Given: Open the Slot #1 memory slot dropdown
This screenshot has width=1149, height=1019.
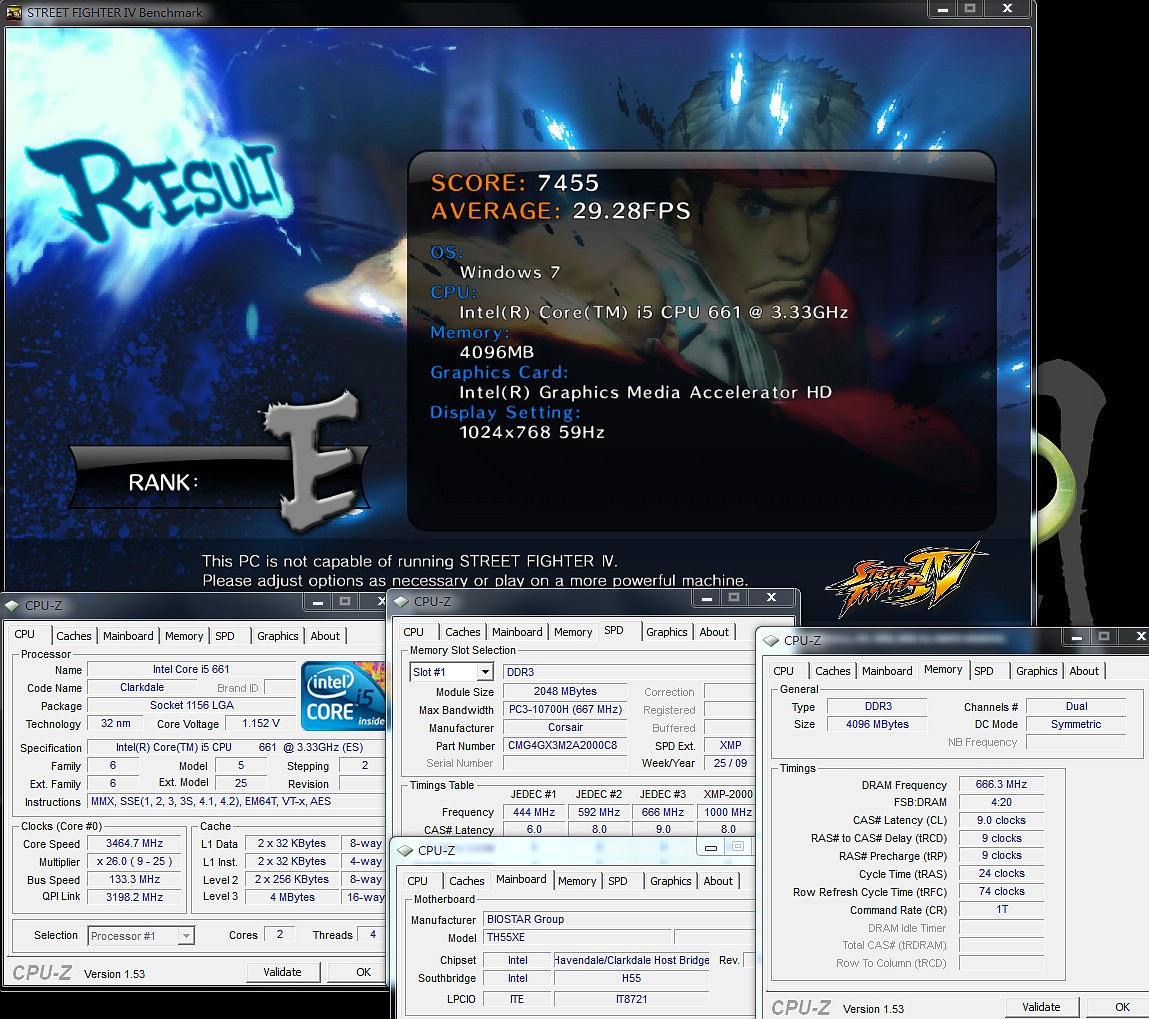Looking at the screenshot, I should point(485,672).
